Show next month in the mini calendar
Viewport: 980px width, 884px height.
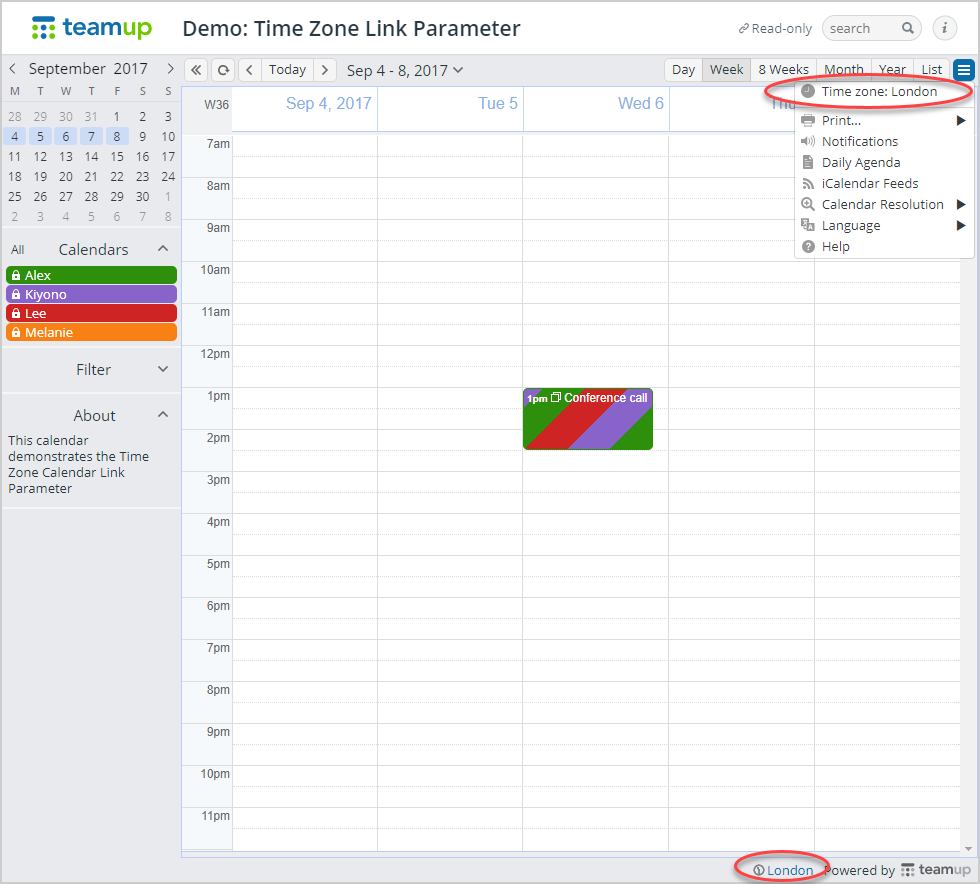170,68
